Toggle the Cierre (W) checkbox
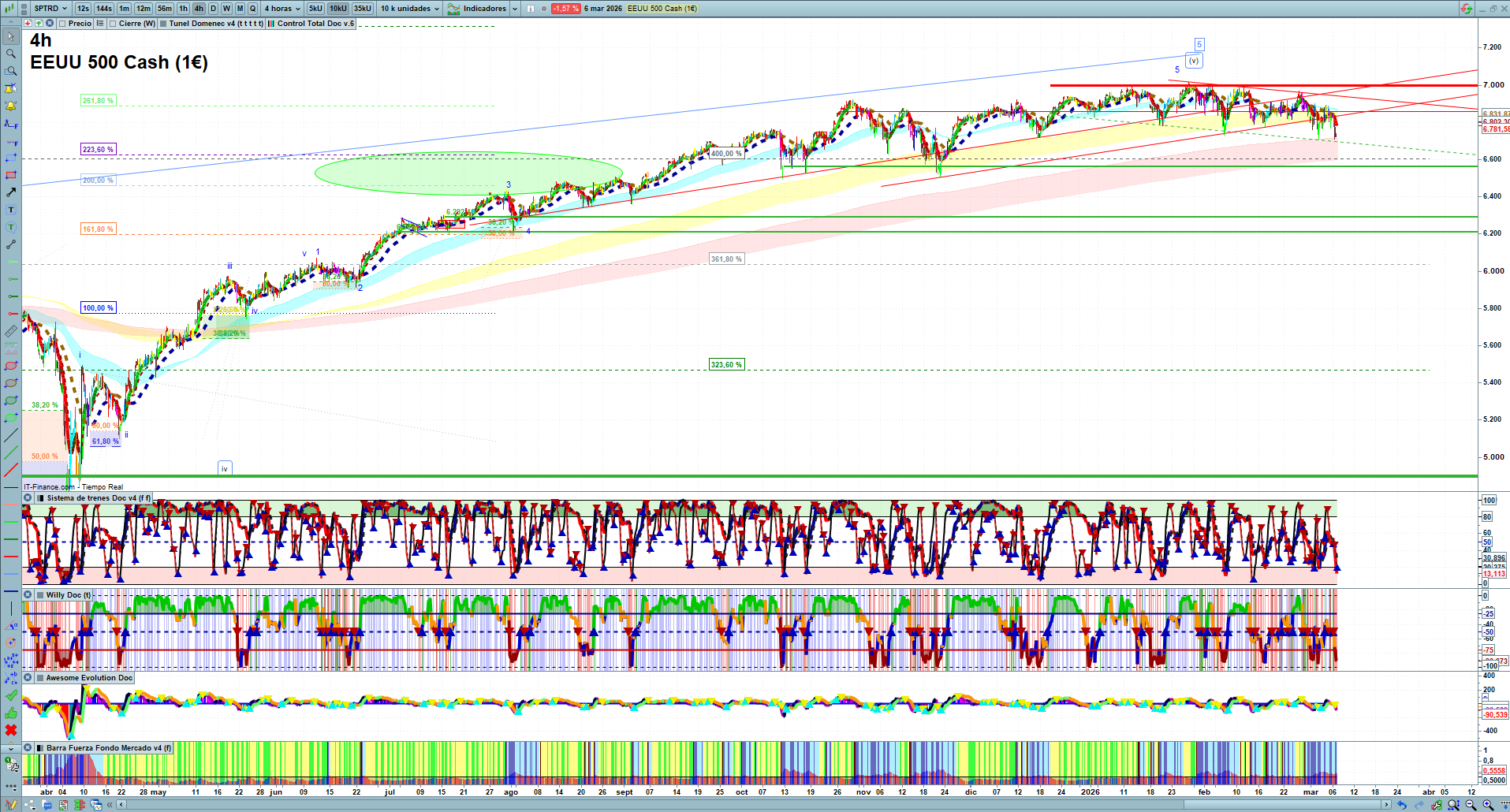Screen dimensions: 1510x812 coord(113,24)
